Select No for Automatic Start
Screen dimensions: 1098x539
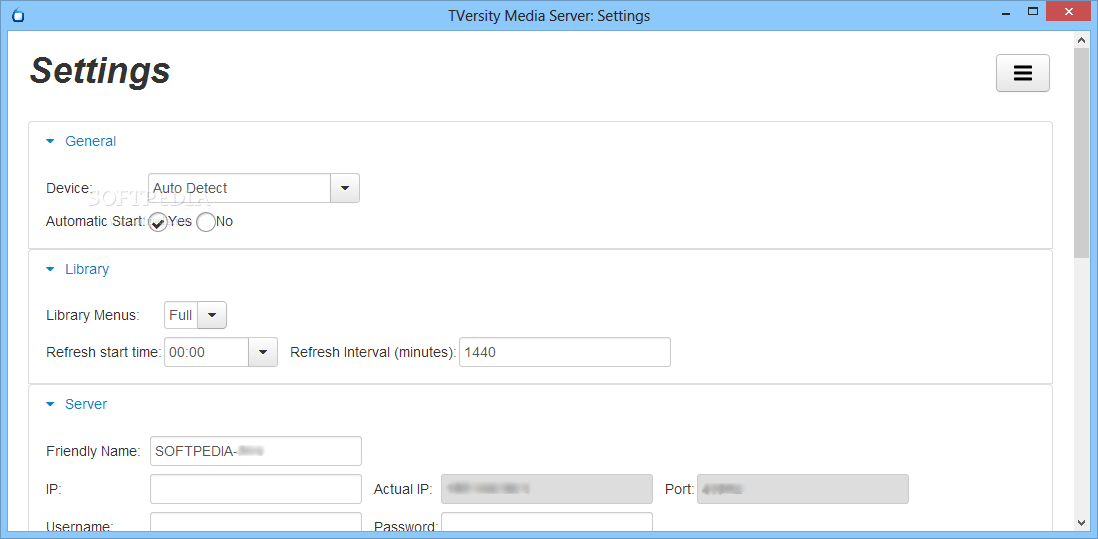(206, 222)
